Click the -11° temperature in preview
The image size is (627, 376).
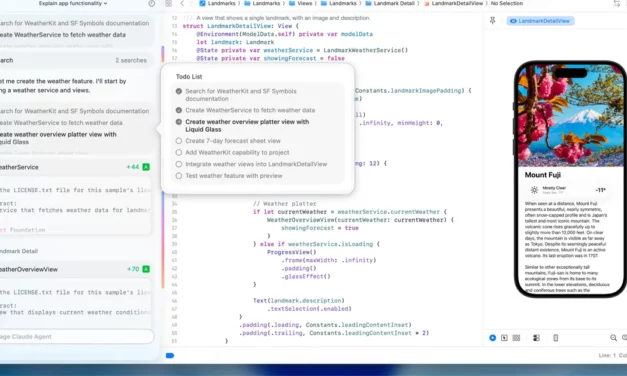coord(600,190)
